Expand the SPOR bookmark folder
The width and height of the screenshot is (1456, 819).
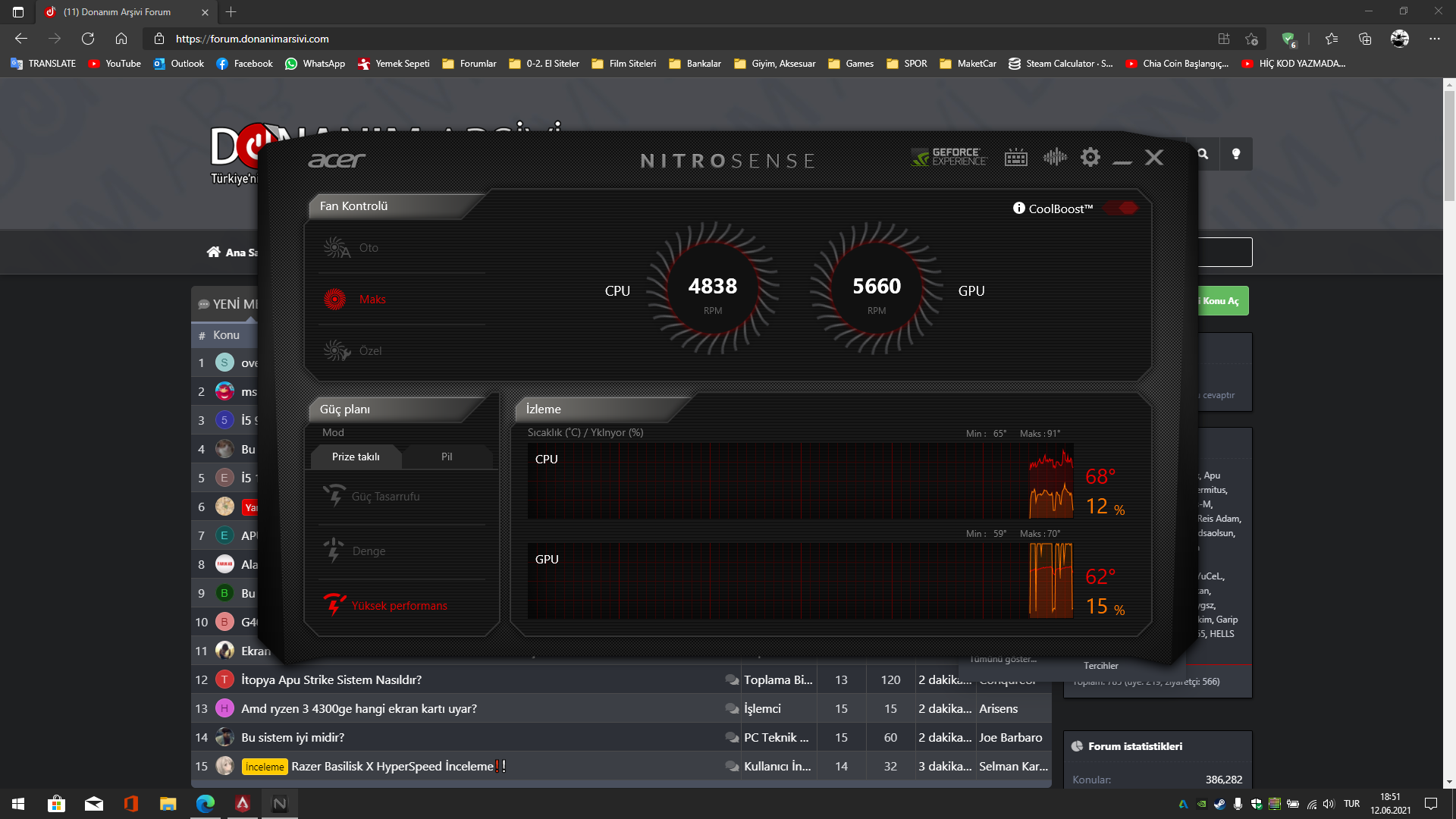tap(907, 64)
